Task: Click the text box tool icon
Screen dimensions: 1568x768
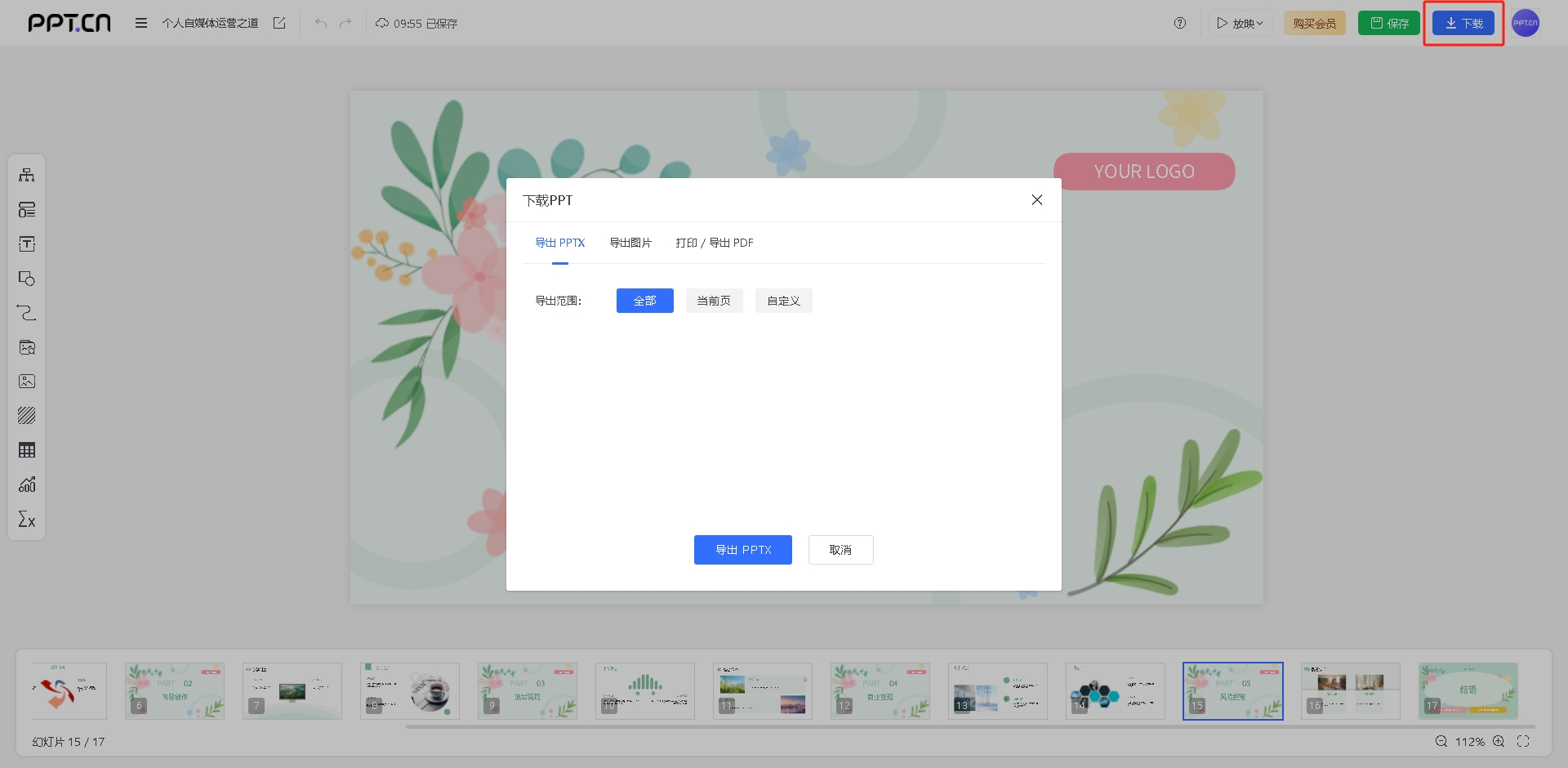Action: point(27,244)
